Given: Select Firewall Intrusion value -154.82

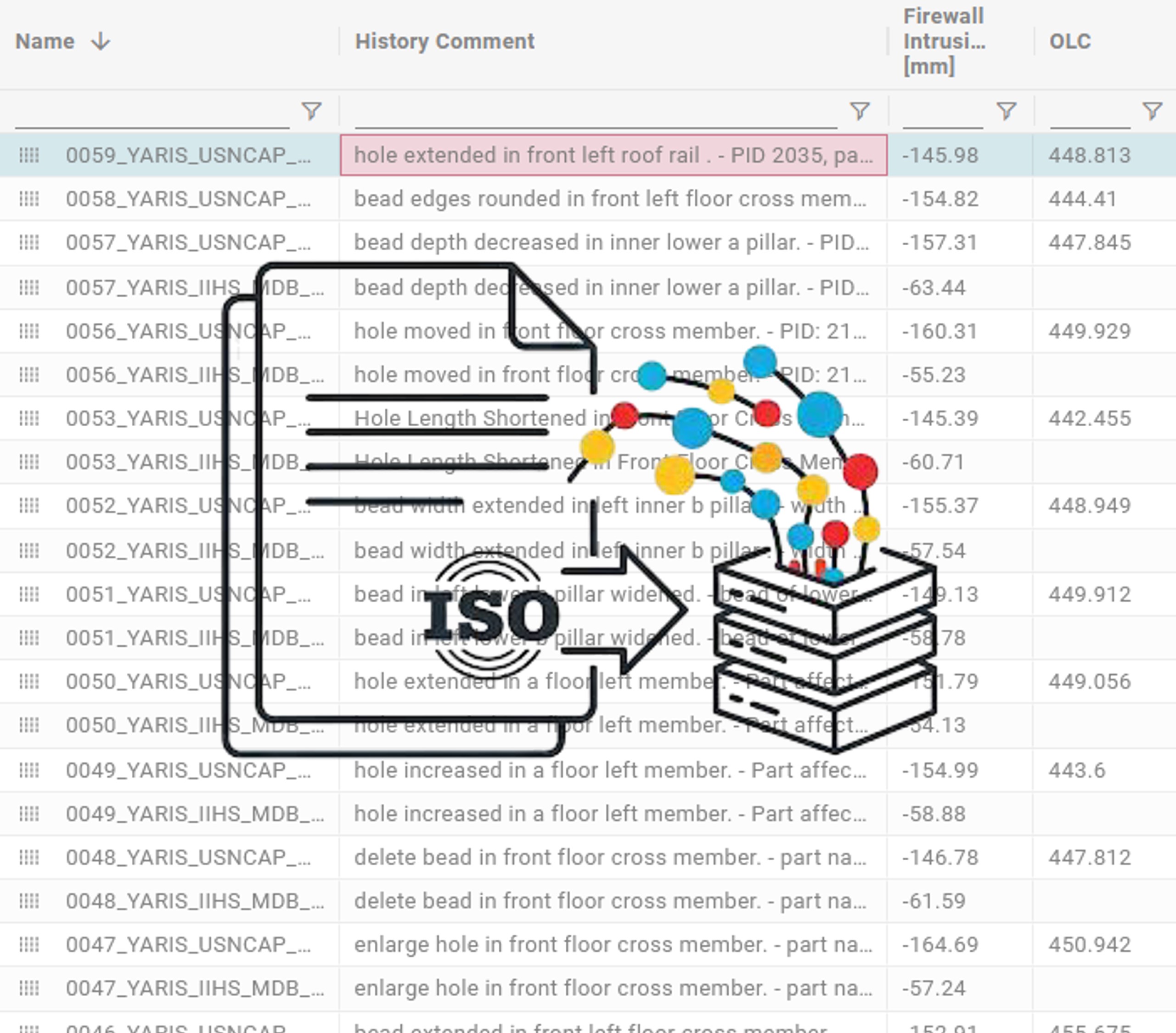Looking at the screenshot, I should [940, 198].
